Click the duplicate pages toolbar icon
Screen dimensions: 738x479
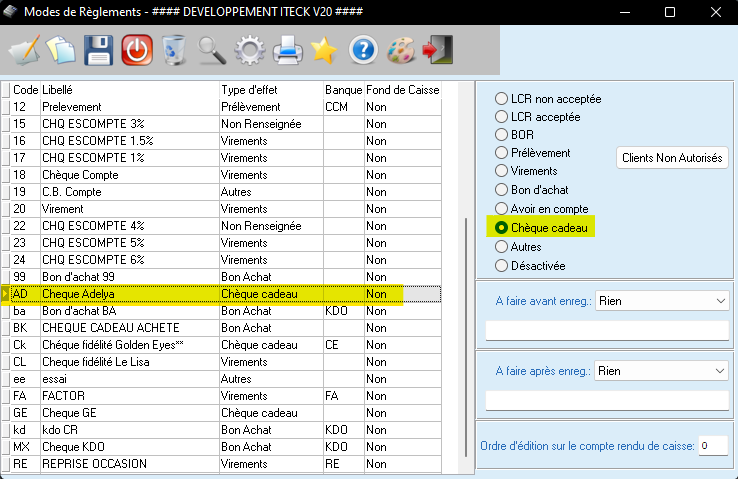point(60,49)
